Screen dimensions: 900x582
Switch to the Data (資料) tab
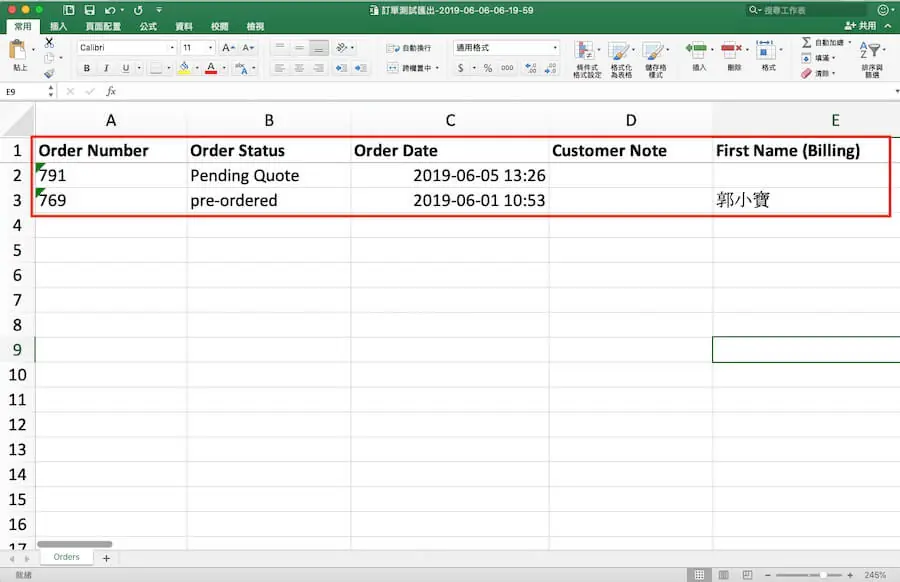click(184, 26)
